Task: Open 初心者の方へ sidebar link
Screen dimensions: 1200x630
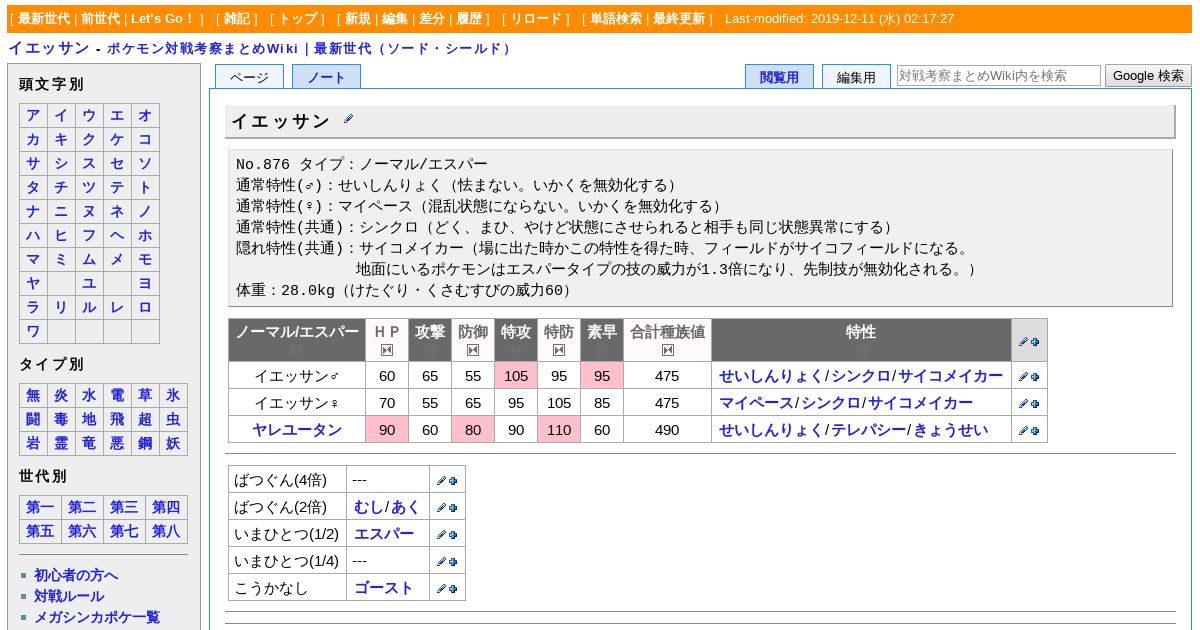Action: [76, 575]
